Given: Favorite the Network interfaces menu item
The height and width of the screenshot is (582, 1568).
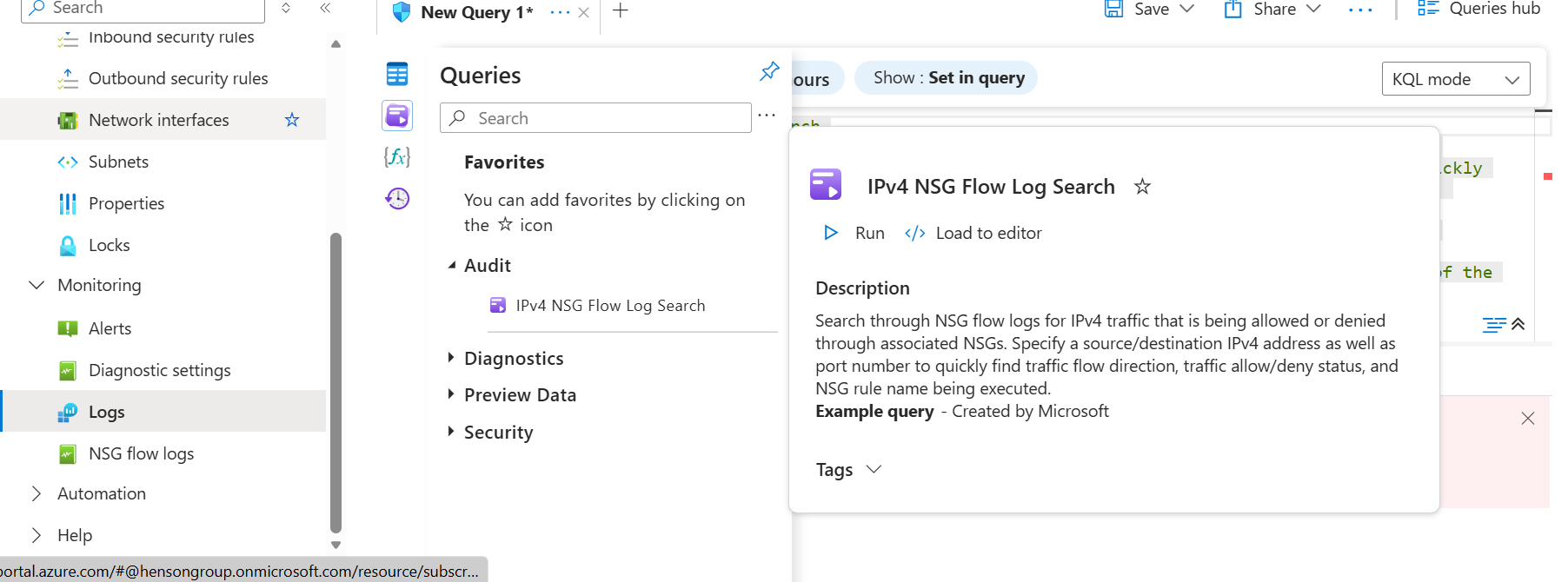Looking at the screenshot, I should pos(292,120).
